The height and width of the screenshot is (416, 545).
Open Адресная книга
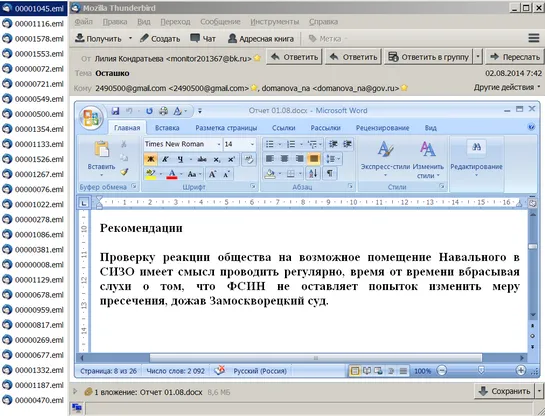point(261,39)
